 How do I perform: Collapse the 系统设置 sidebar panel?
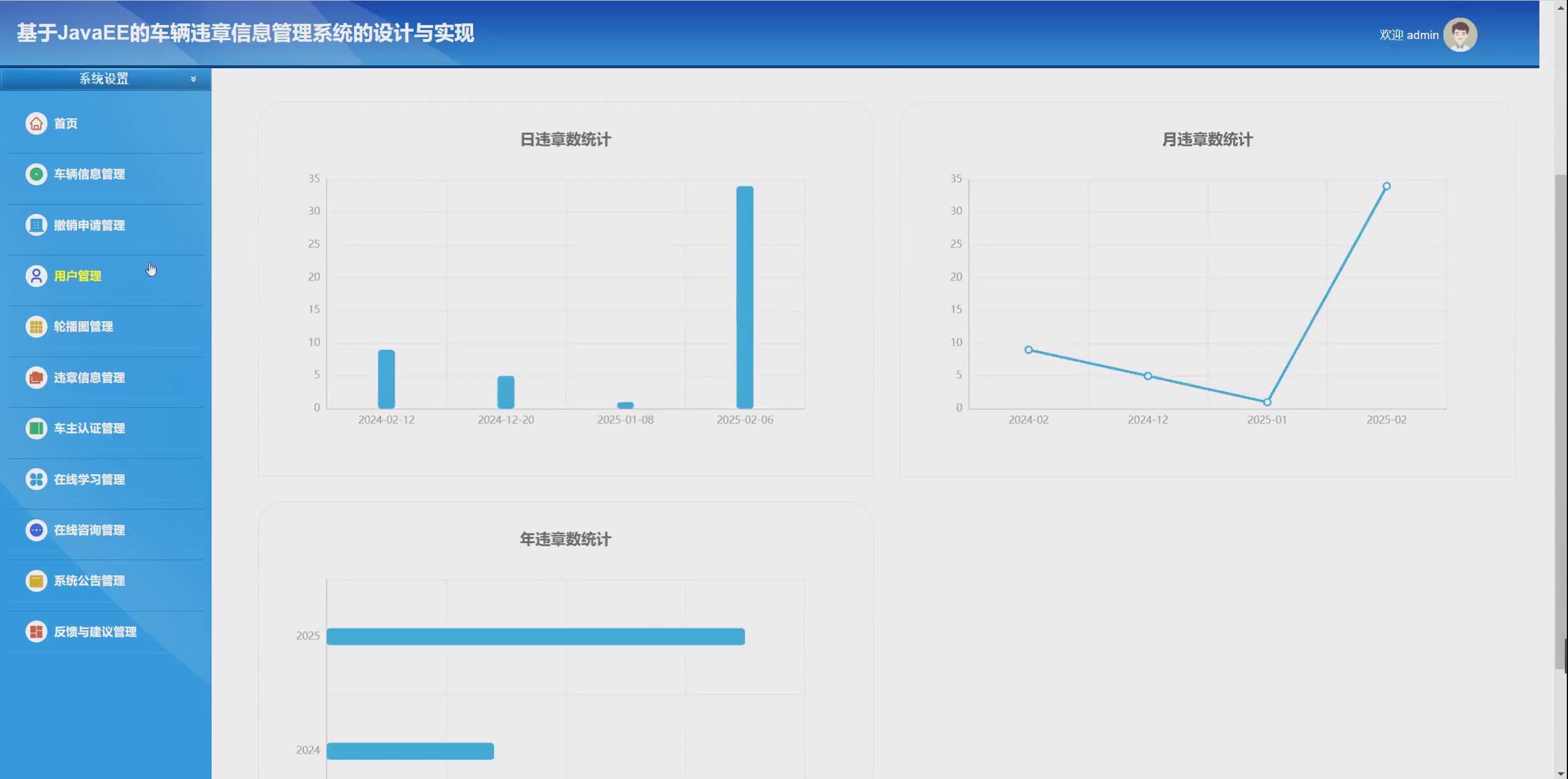tap(194, 79)
